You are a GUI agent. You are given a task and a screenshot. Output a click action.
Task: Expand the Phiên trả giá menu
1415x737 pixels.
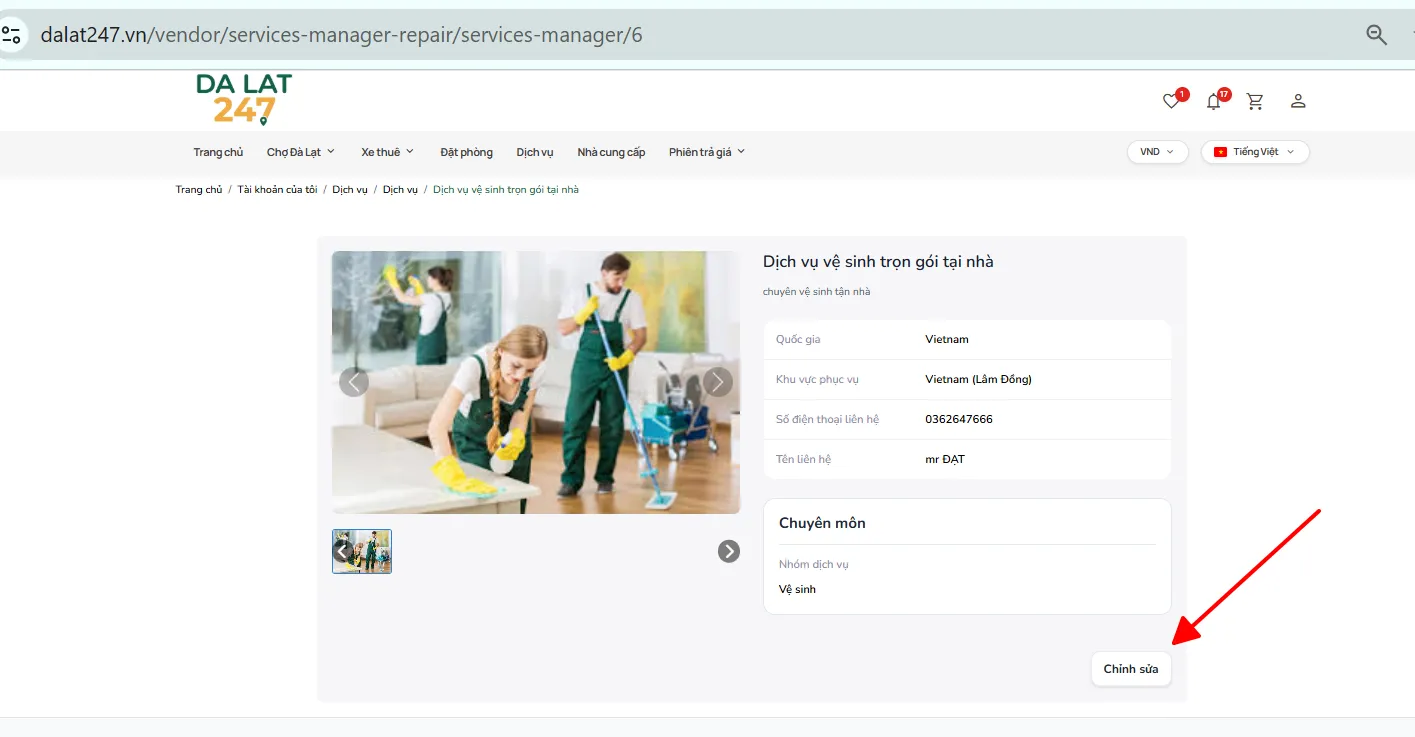(x=707, y=152)
